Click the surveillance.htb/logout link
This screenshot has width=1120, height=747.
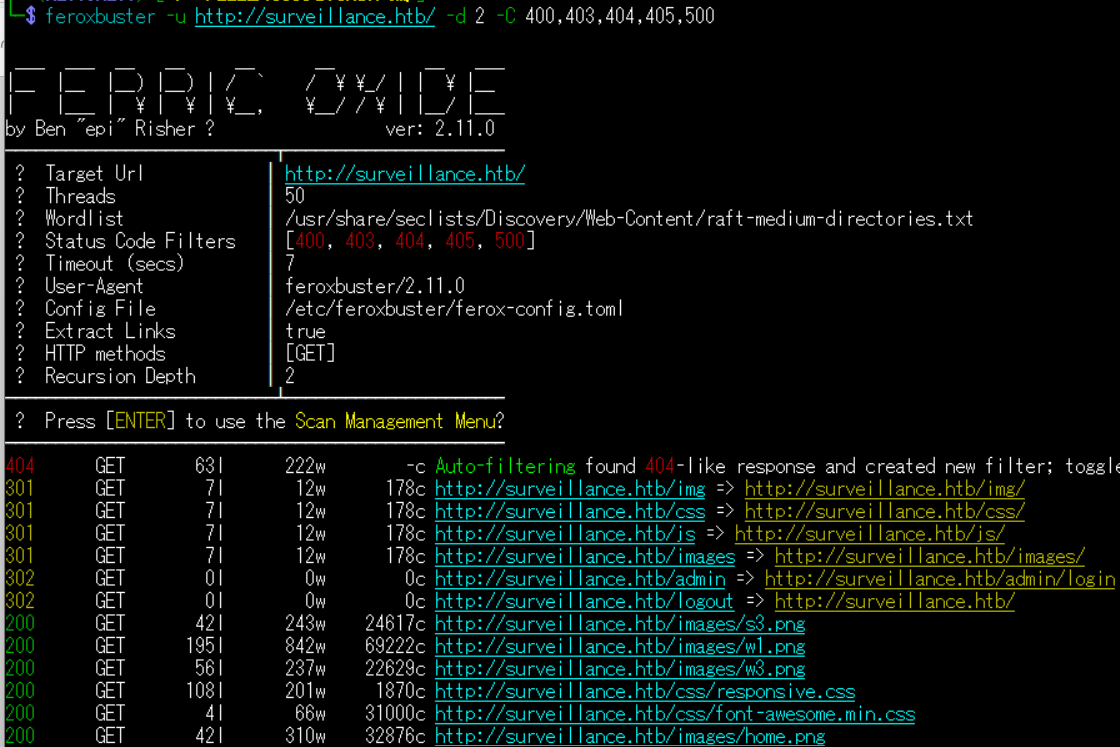(x=584, y=602)
